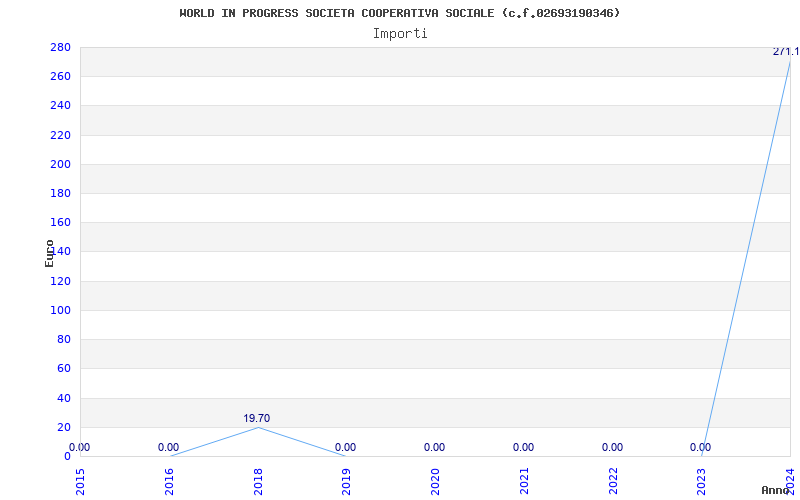The width and height of the screenshot is (800, 500).
Task: Click the 2022 x-axis year label
Action: pos(613,481)
